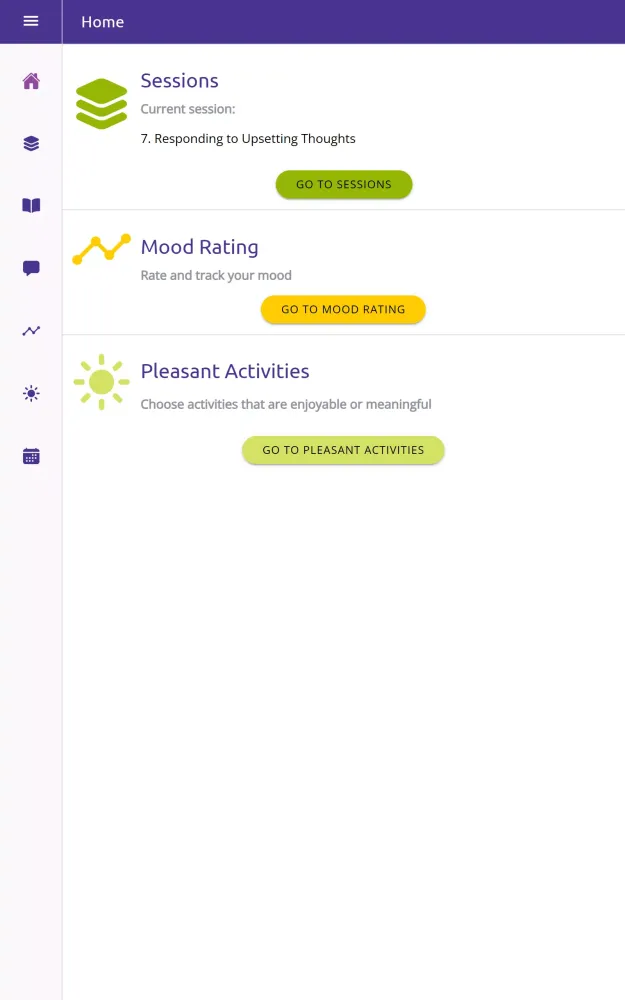Click the open book sidebar icon
The height and width of the screenshot is (1000, 625).
31,205
